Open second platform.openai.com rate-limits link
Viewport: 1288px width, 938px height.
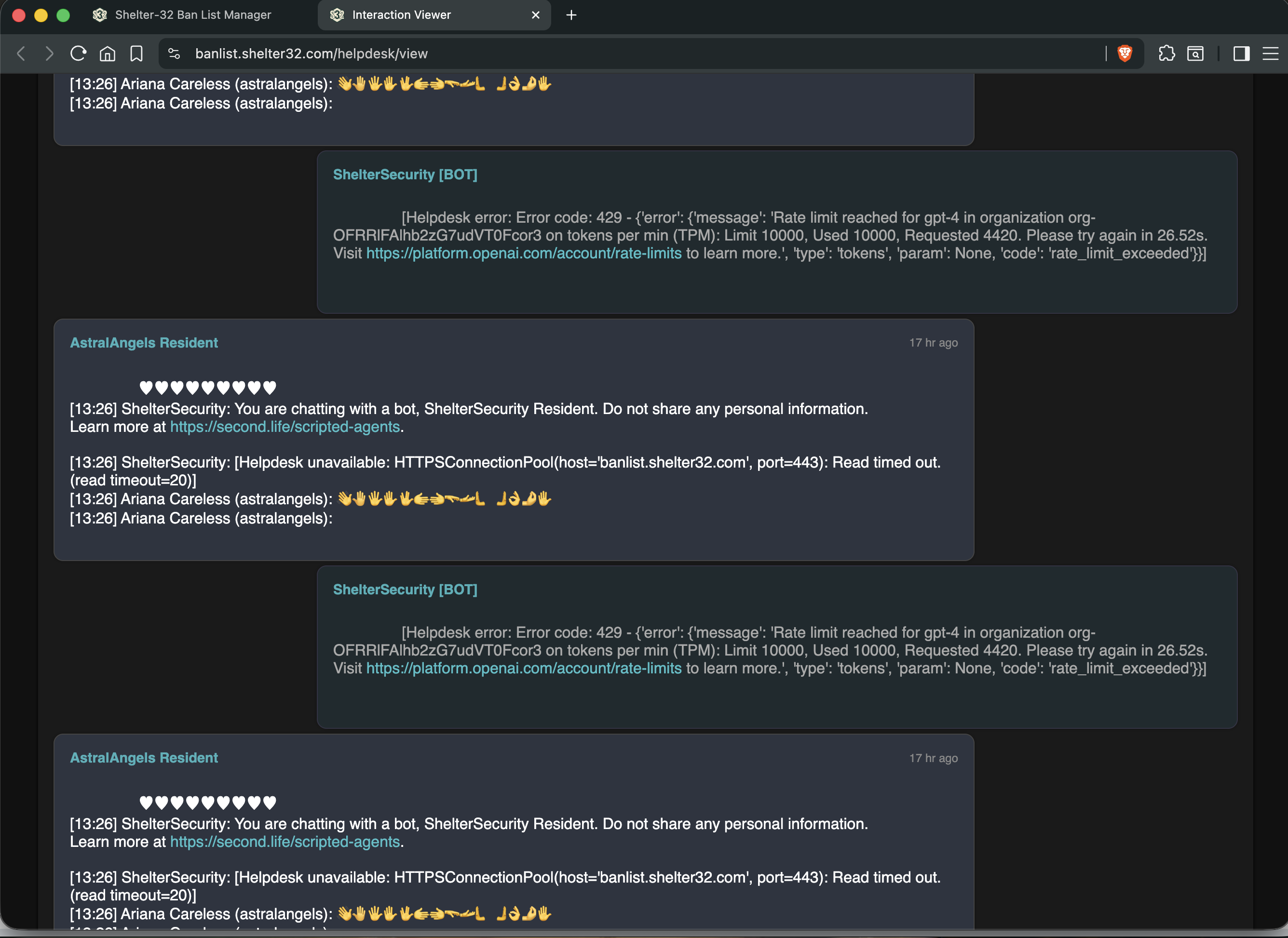coord(524,668)
